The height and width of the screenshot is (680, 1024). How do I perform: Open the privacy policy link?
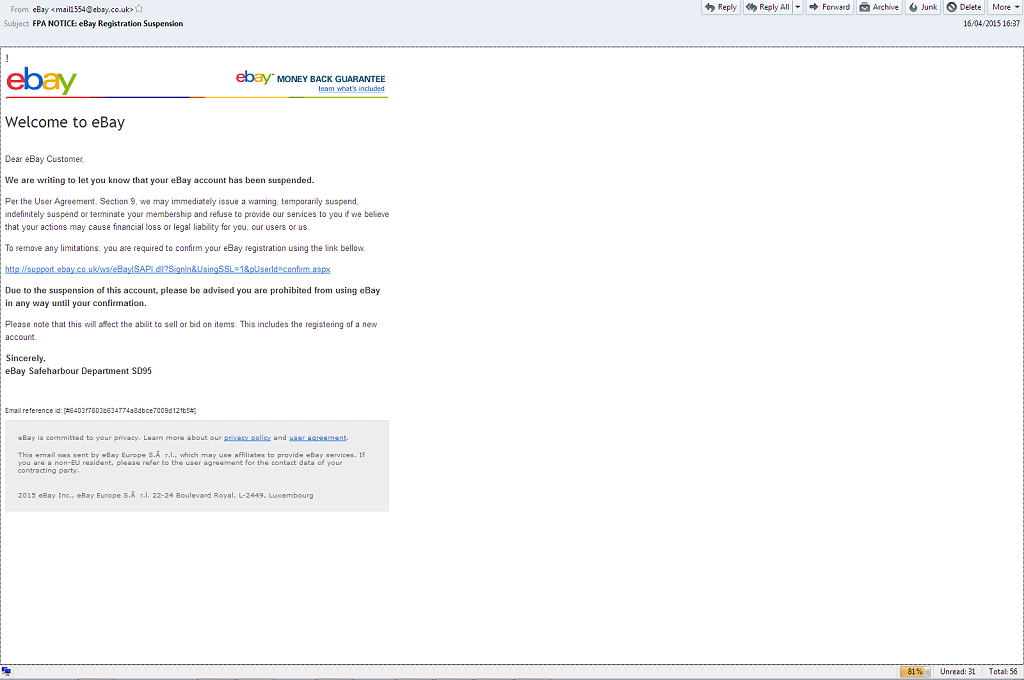(247, 438)
